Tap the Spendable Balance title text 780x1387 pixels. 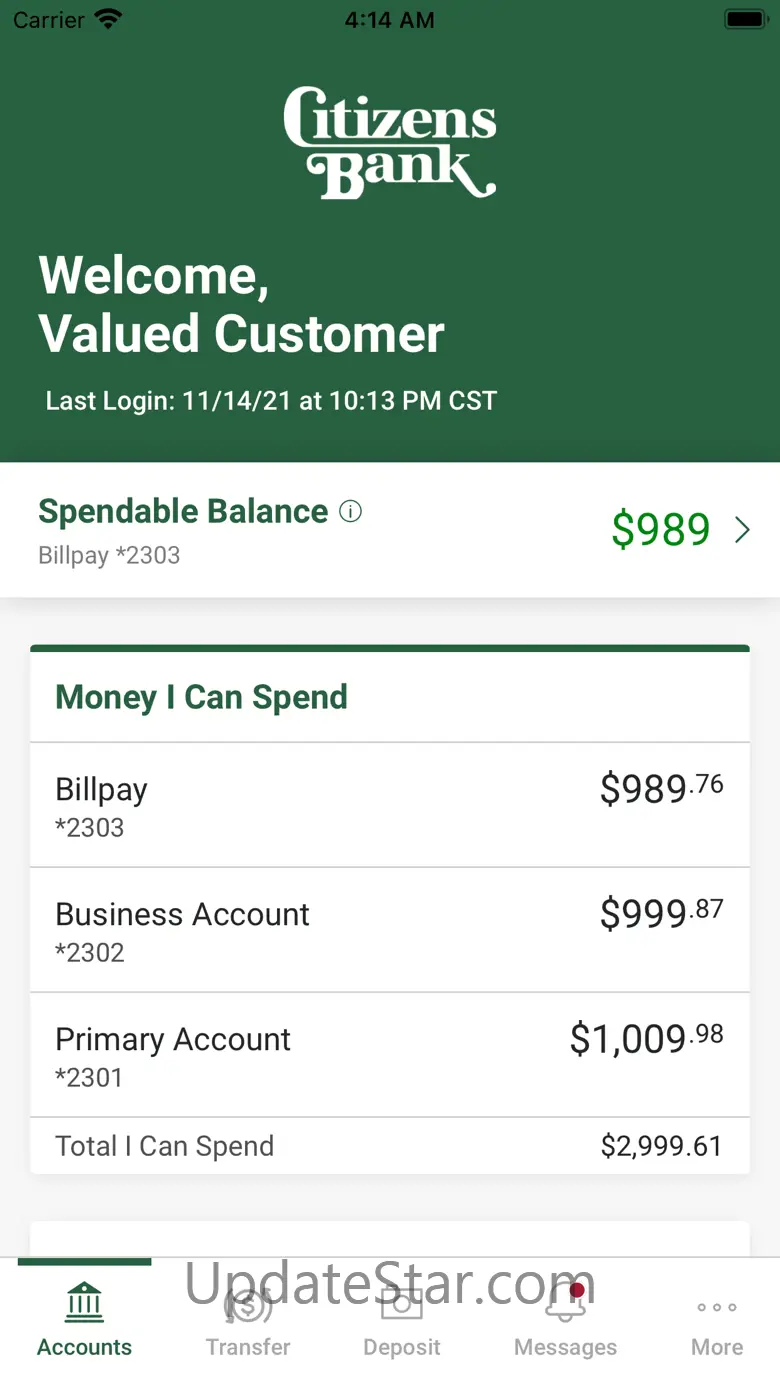coord(183,511)
